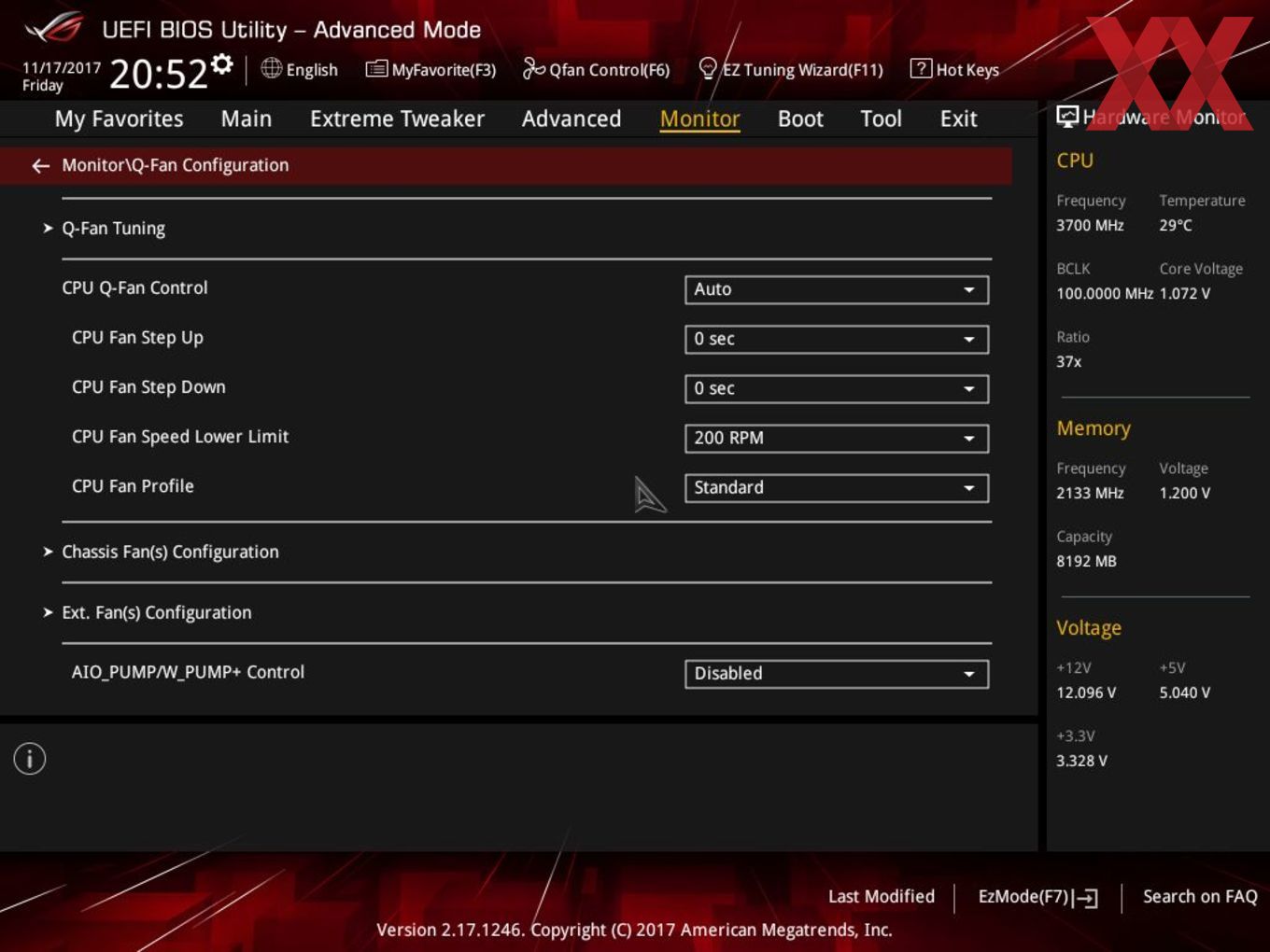Image resolution: width=1270 pixels, height=952 pixels.
Task: Open CPU Q-Fan Control dropdown
Action: (x=837, y=289)
